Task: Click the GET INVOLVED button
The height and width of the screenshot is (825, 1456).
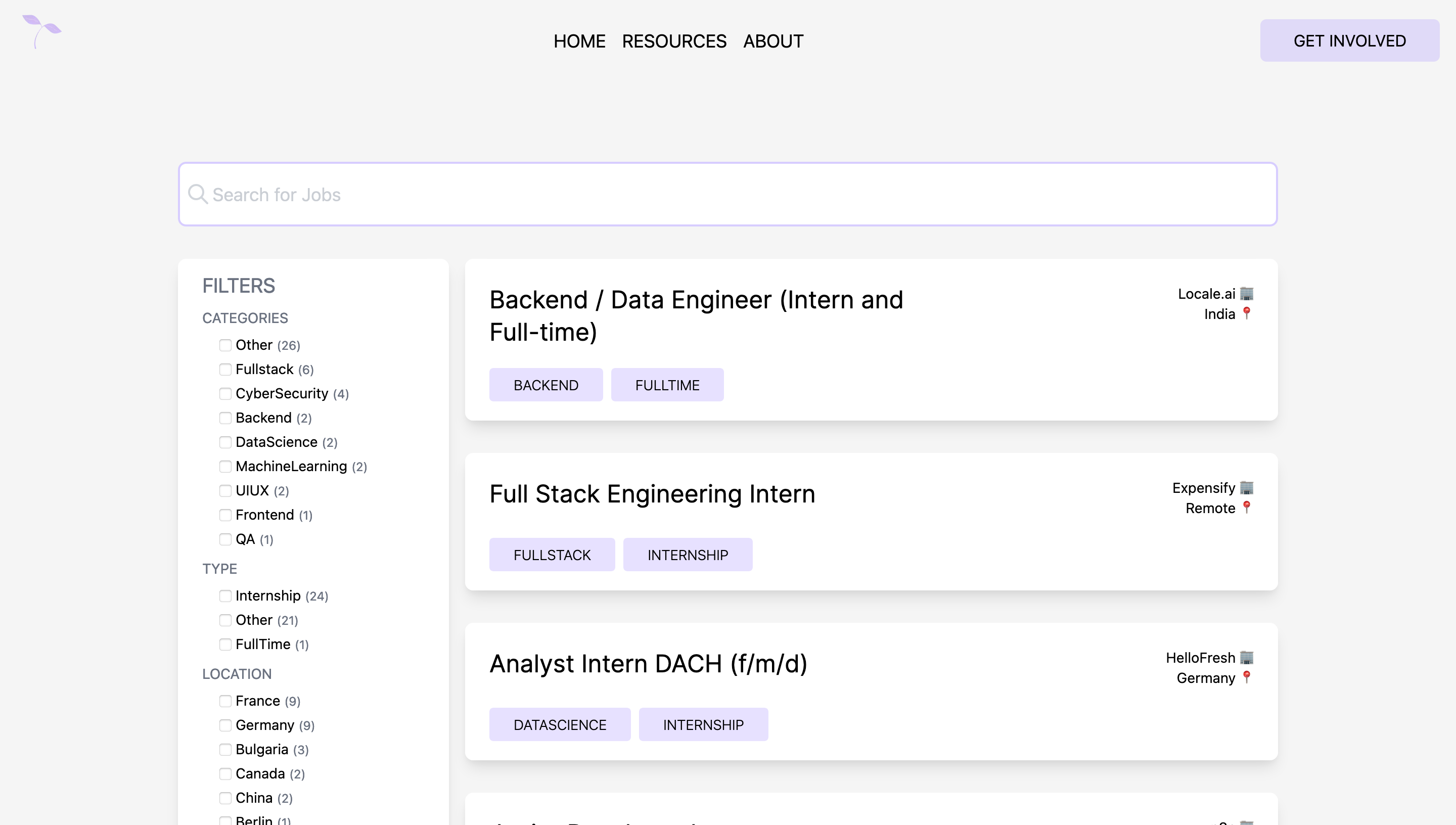Action: click(1349, 40)
